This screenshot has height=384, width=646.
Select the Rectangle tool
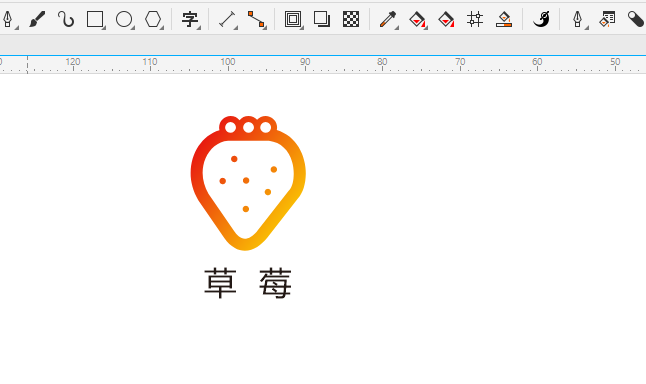pyautogui.click(x=95, y=19)
